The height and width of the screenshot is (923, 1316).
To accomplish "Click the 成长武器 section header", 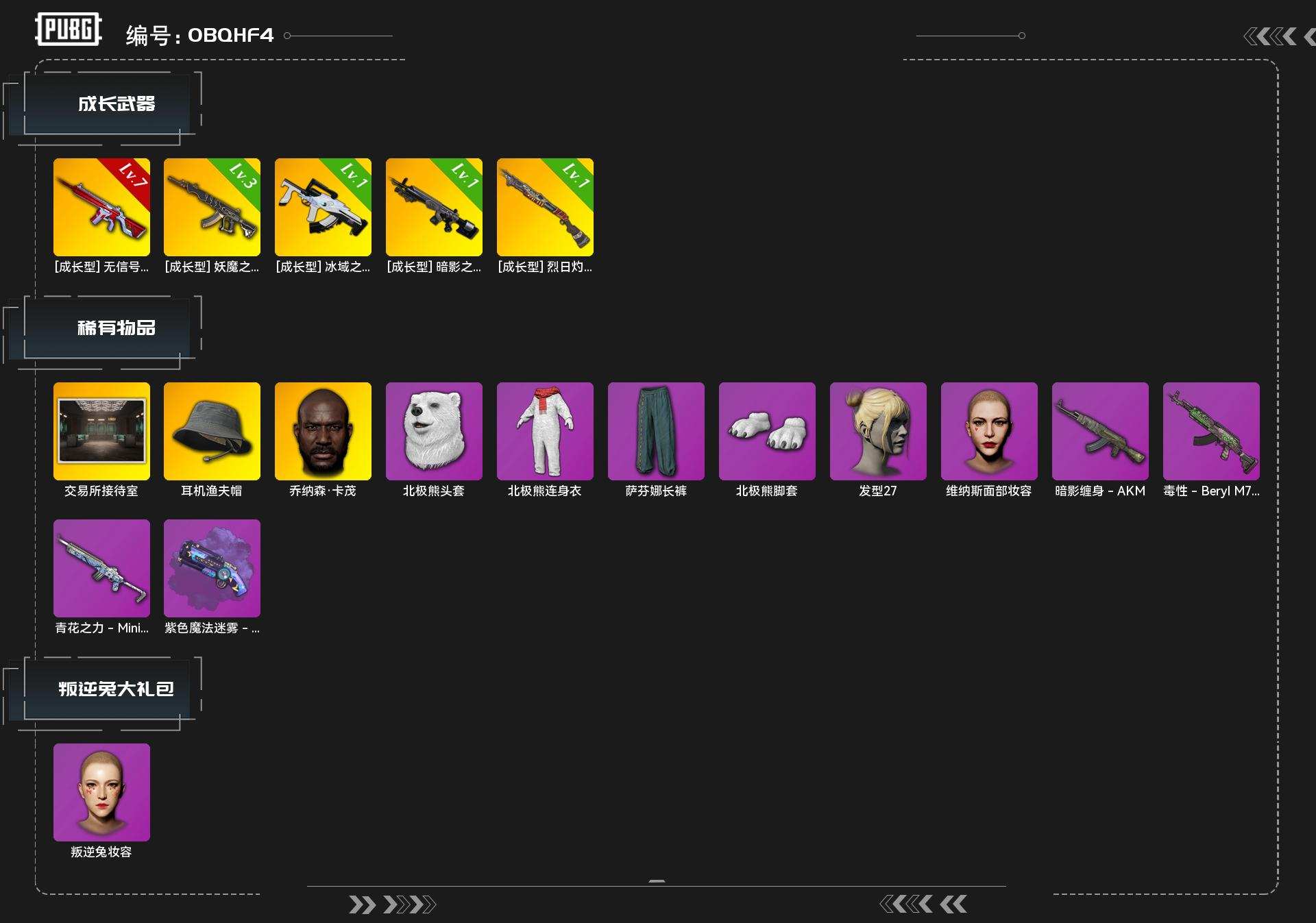I will [117, 103].
